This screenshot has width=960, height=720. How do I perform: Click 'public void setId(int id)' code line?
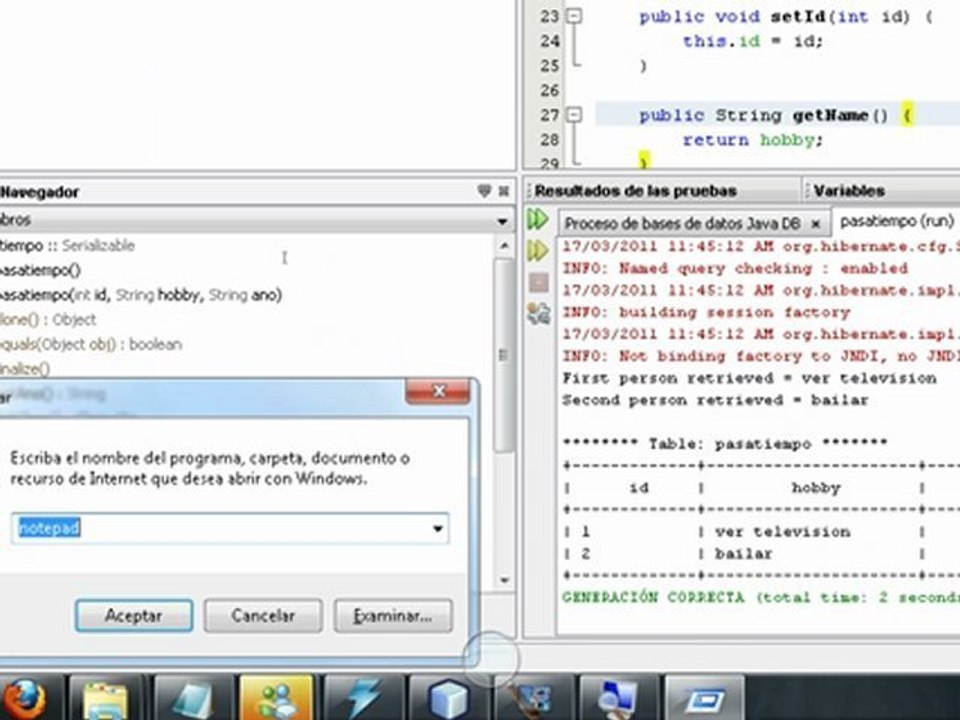(786, 17)
